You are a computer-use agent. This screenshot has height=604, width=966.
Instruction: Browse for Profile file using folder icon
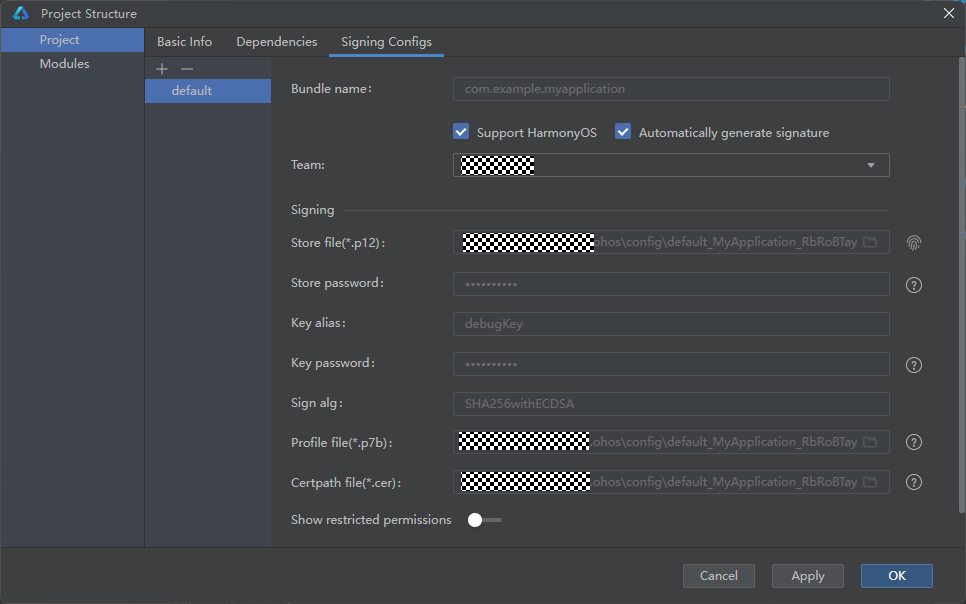pos(870,442)
